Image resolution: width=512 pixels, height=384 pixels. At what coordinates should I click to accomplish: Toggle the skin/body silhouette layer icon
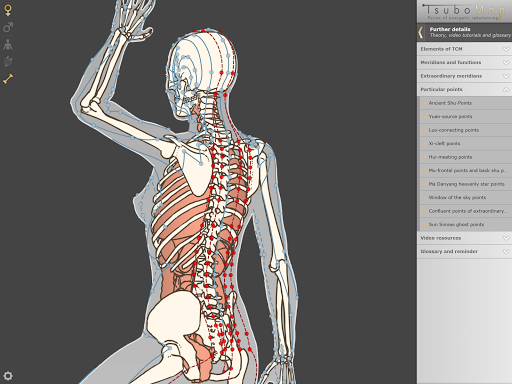tap(8, 44)
